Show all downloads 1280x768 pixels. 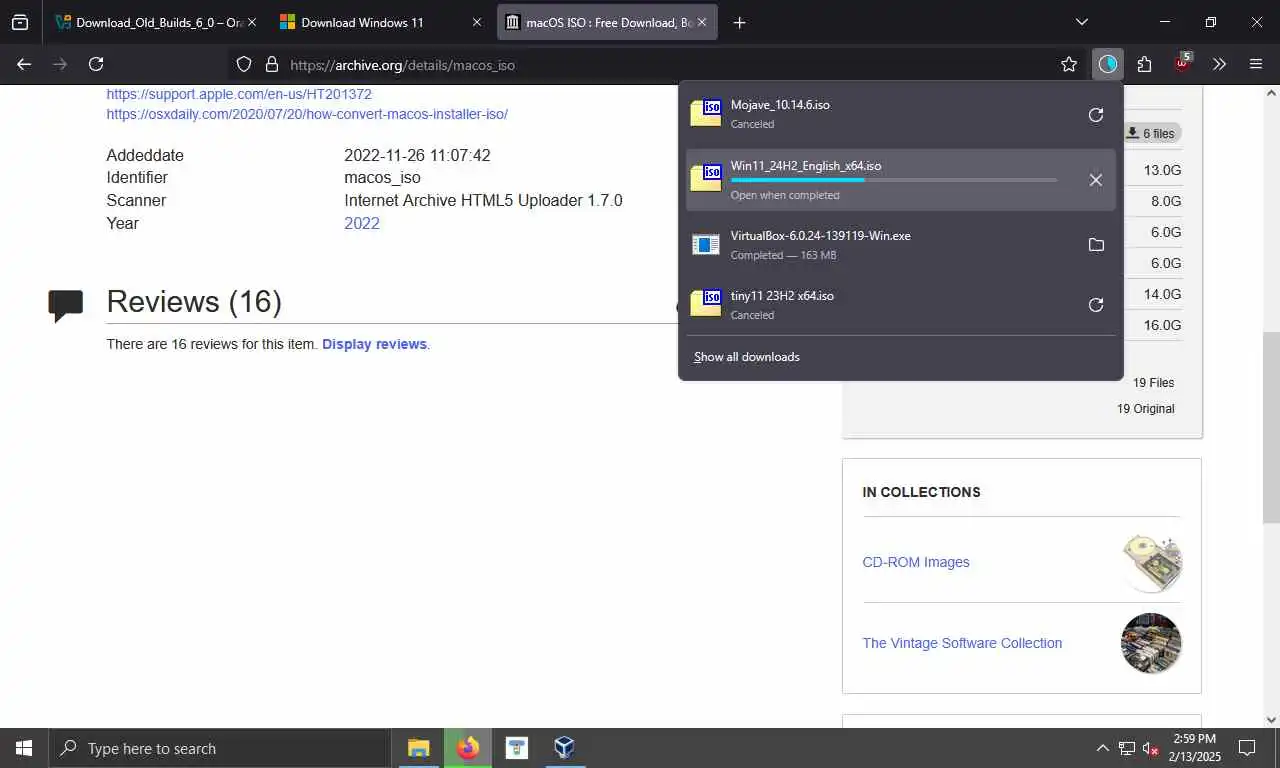(747, 357)
